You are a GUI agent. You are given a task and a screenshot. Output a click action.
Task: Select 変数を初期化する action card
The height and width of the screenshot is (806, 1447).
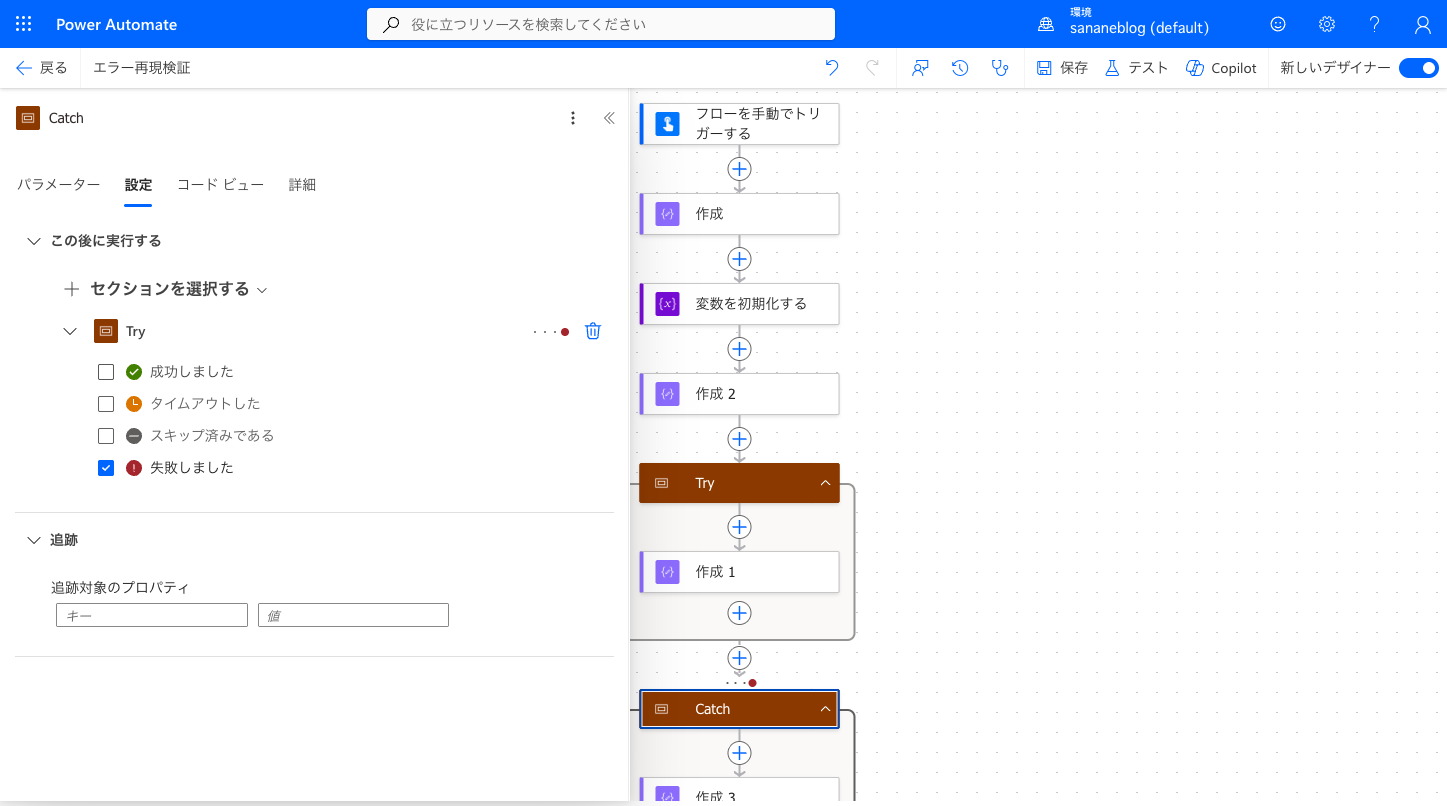click(739, 304)
